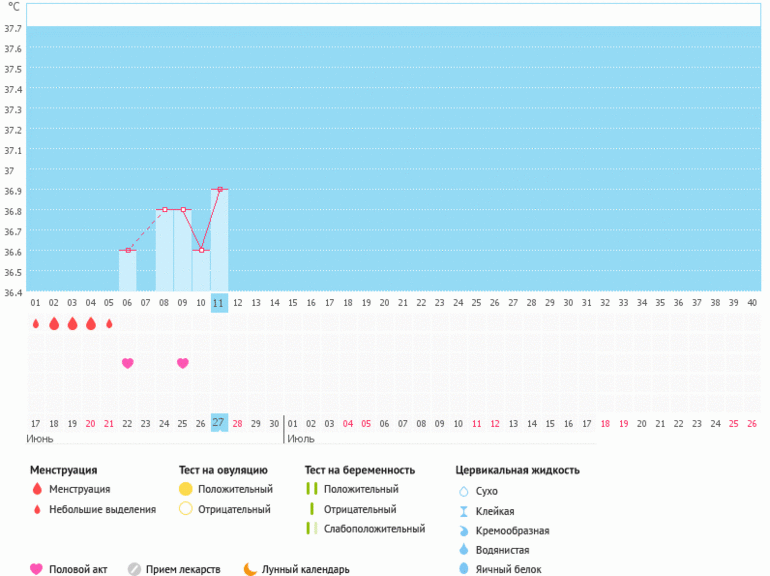Viewport: 770px width, 576px height.
Task: Click the Отрицательный ovulation test circle
Action: [185, 509]
